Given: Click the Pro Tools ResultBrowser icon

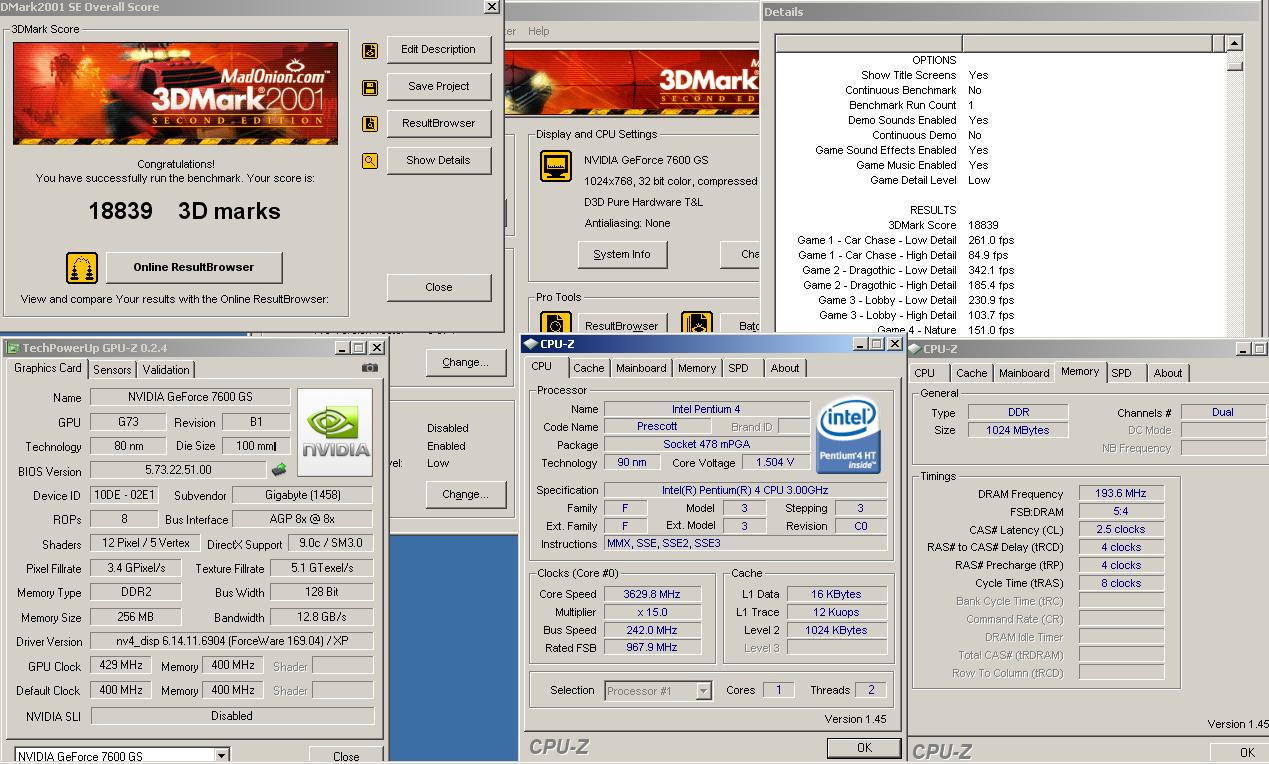Looking at the screenshot, I should click(x=555, y=323).
